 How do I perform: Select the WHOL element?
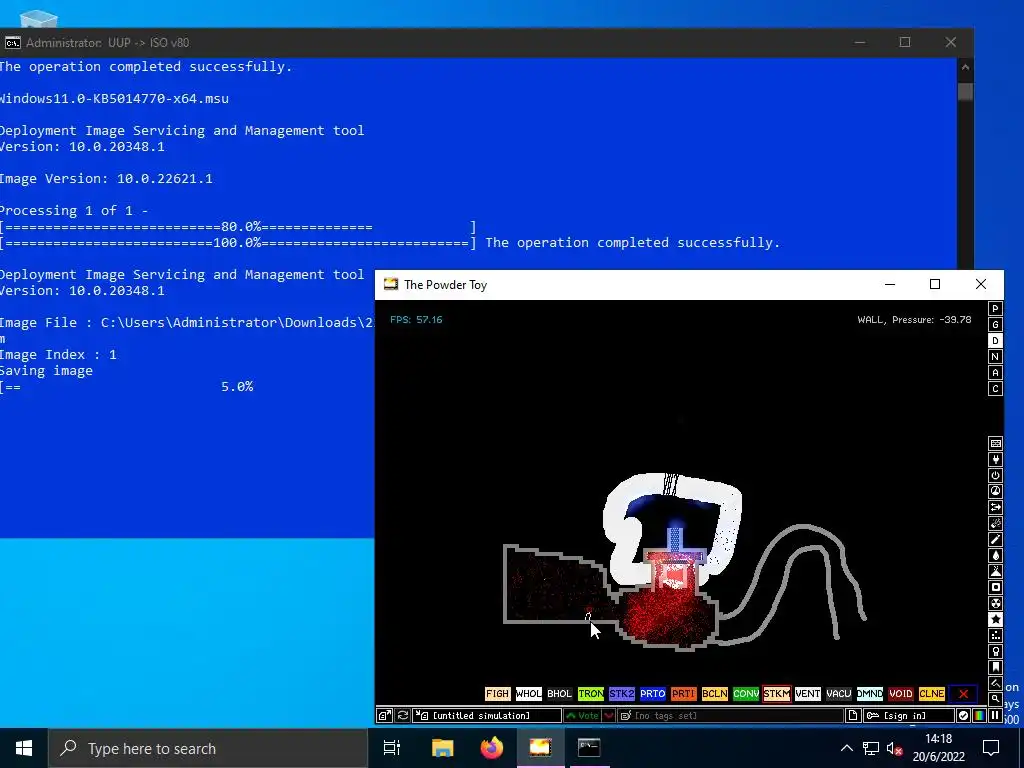click(x=528, y=694)
